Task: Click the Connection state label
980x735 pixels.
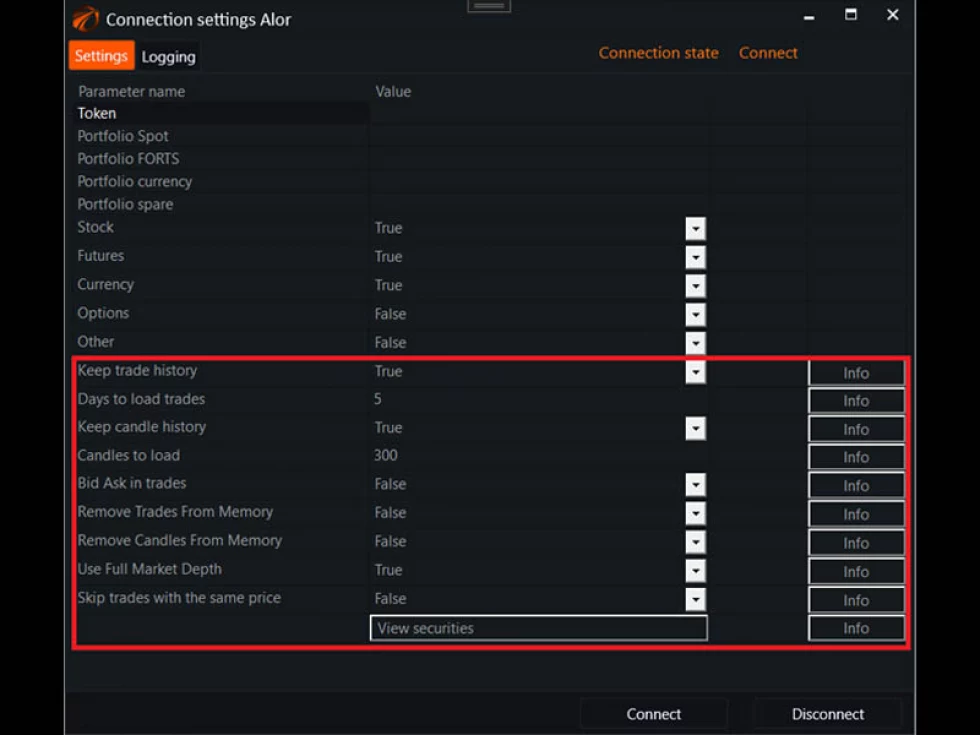Action: click(x=659, y=53)
